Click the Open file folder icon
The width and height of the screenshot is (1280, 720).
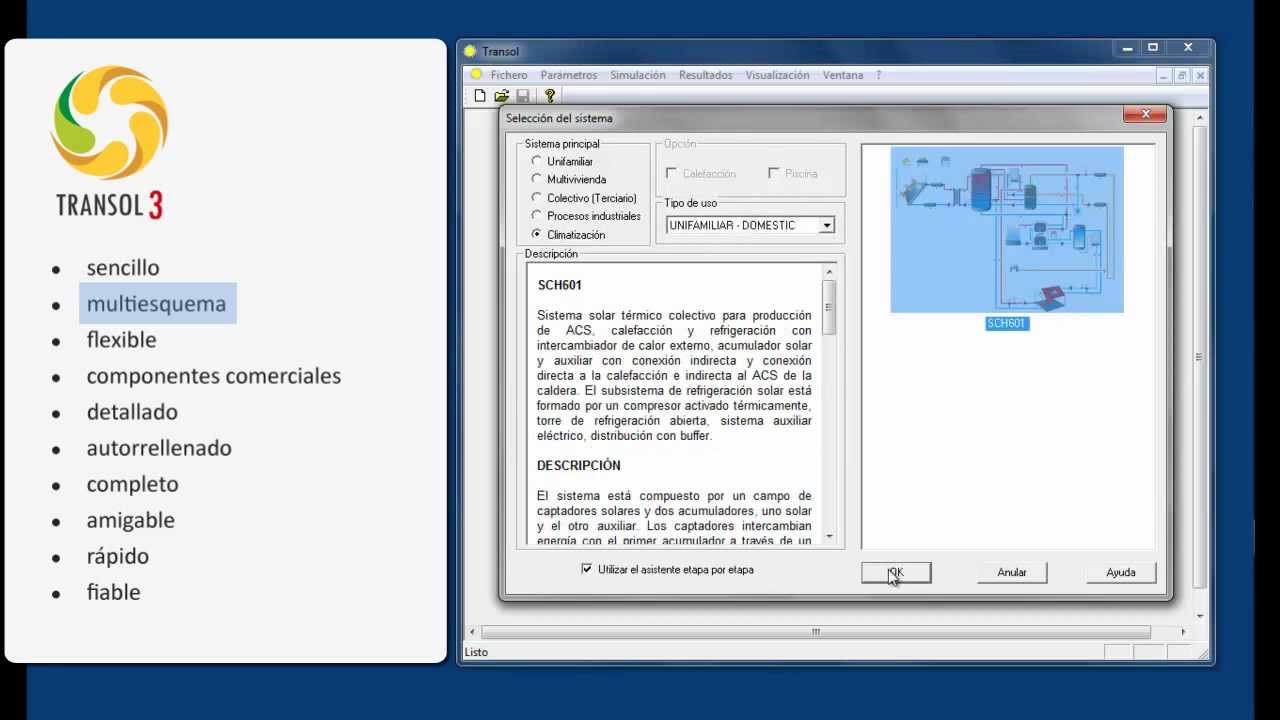502,96
